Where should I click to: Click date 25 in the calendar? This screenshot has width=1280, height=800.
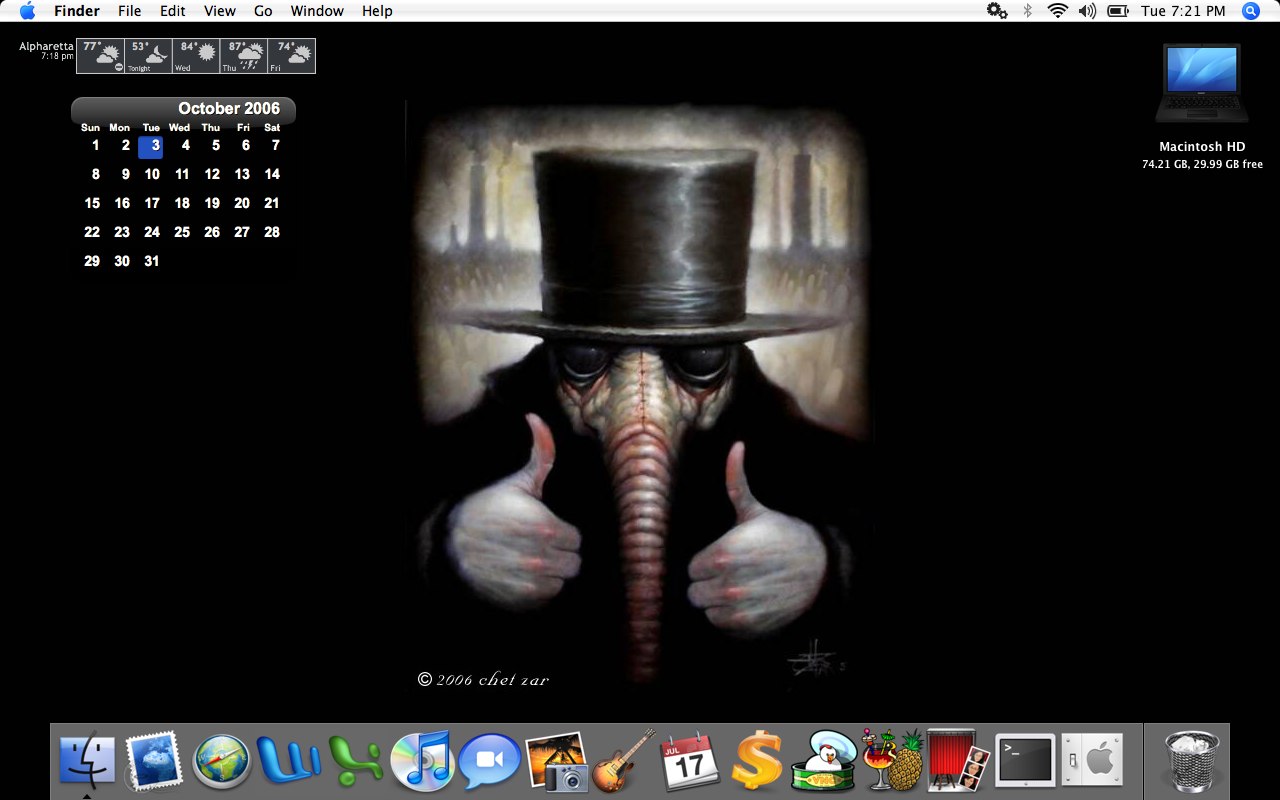[182, 232]
